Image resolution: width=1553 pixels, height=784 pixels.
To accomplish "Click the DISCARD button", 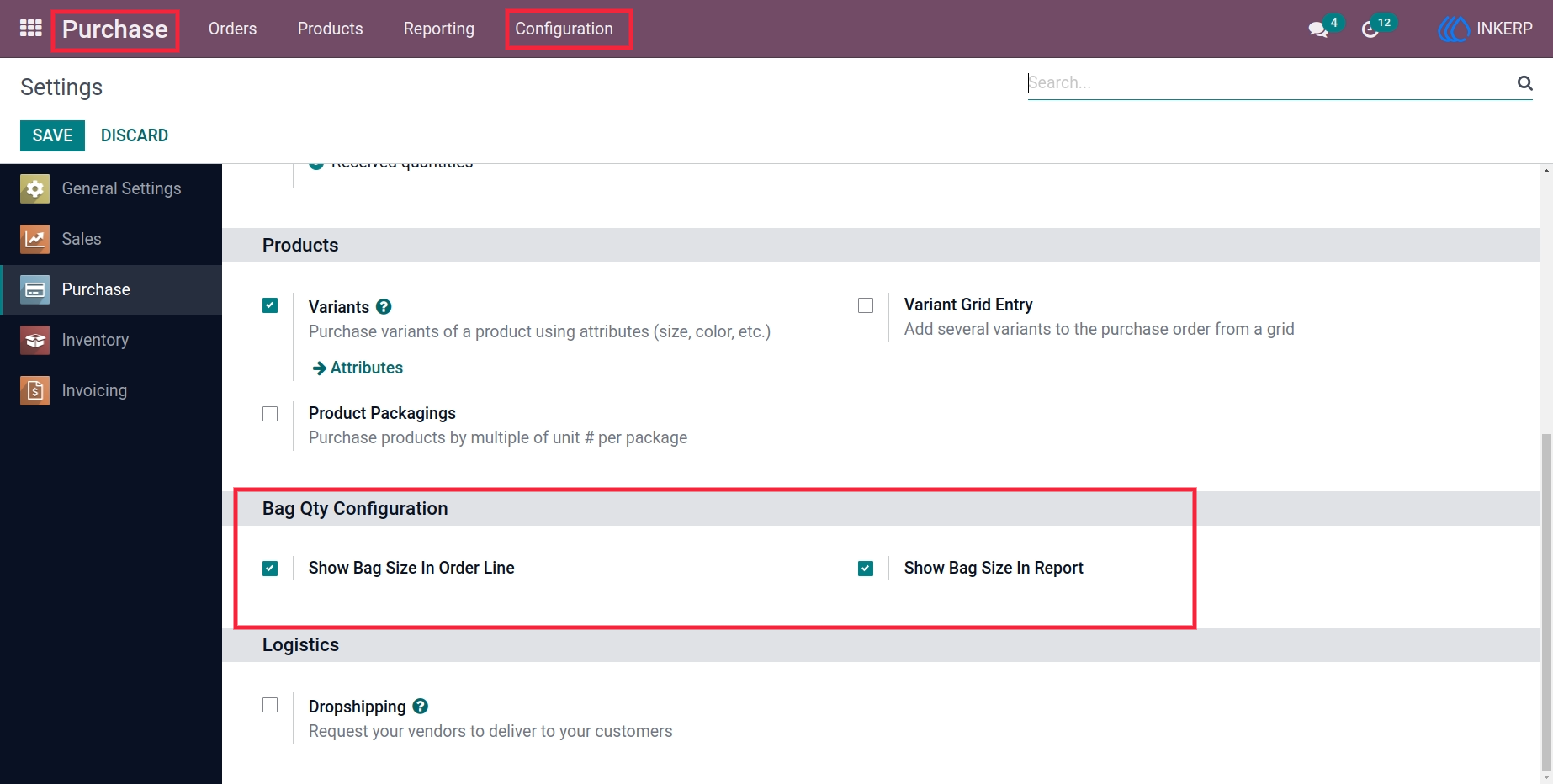I will click(135, 135).
